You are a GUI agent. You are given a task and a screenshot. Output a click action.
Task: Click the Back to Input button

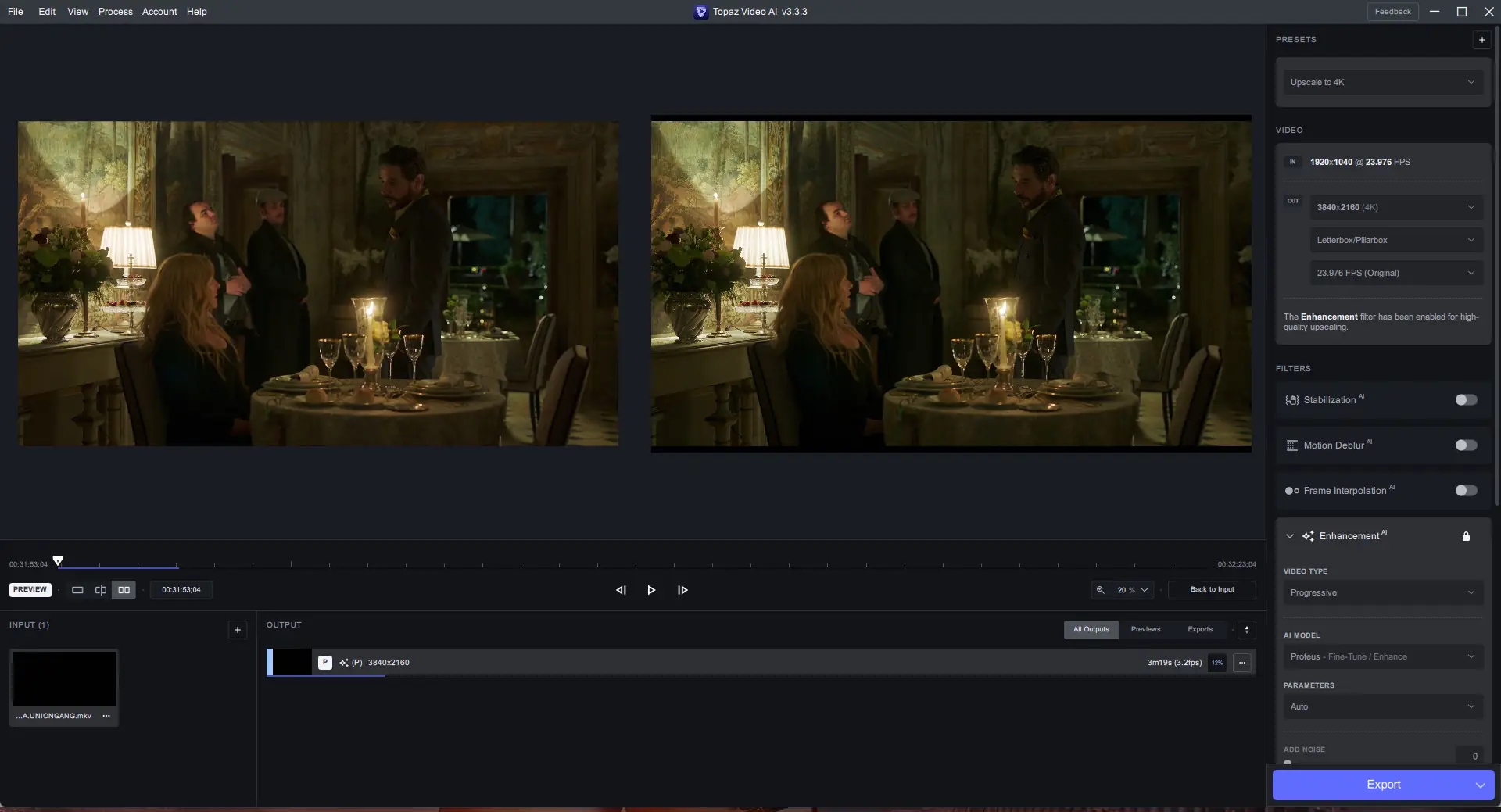coord(1212,590)
